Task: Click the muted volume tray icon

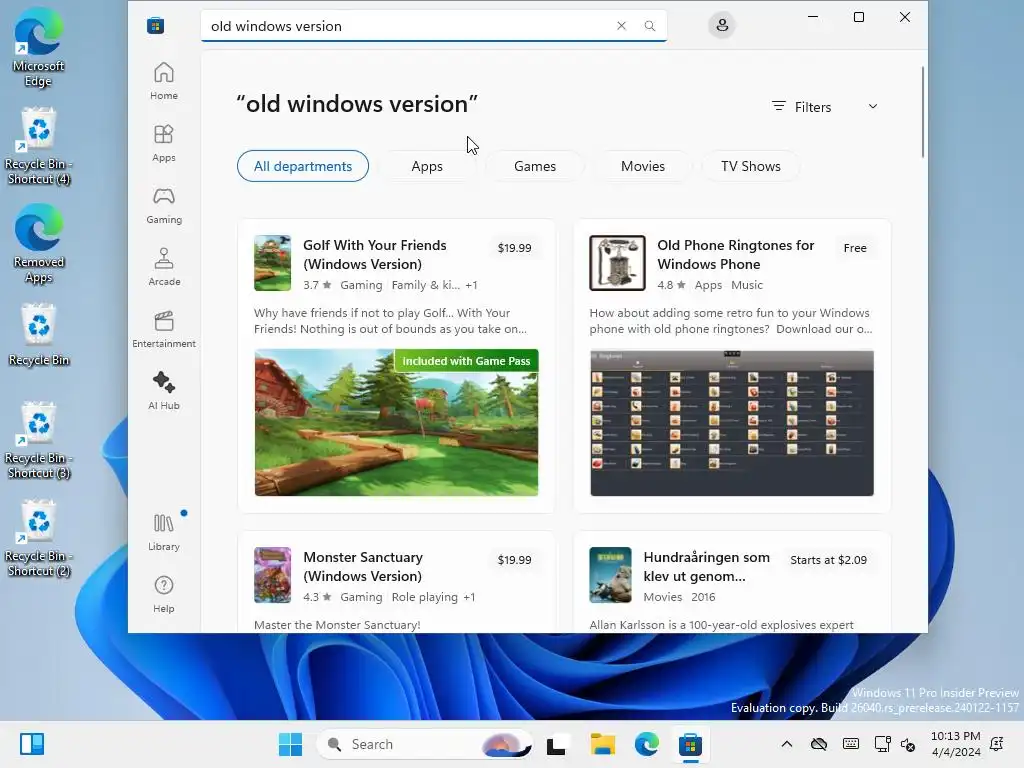Action: point(908,744)
